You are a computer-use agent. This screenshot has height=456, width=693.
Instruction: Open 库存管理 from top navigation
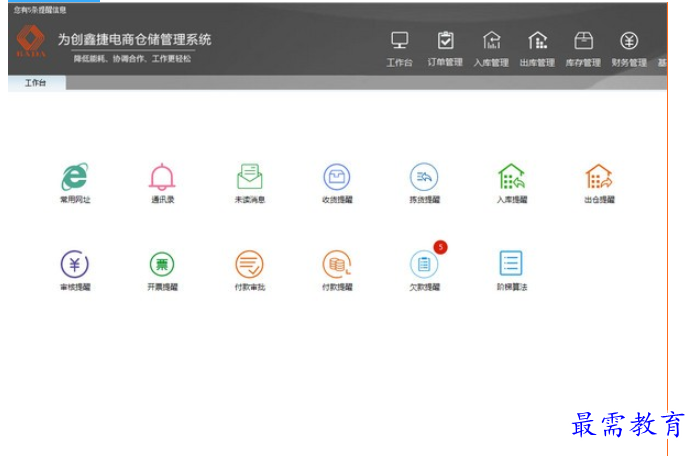[583, 48]
